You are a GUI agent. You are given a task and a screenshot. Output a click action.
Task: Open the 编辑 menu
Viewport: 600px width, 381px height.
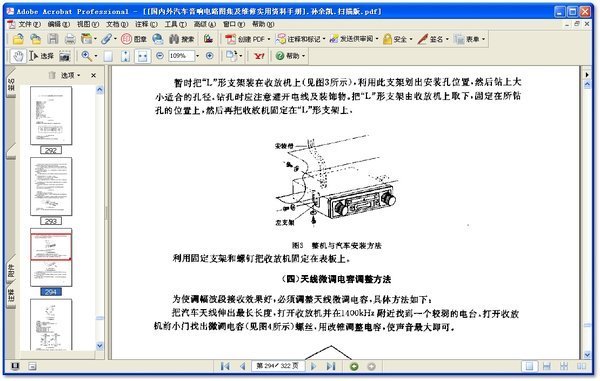58,24
